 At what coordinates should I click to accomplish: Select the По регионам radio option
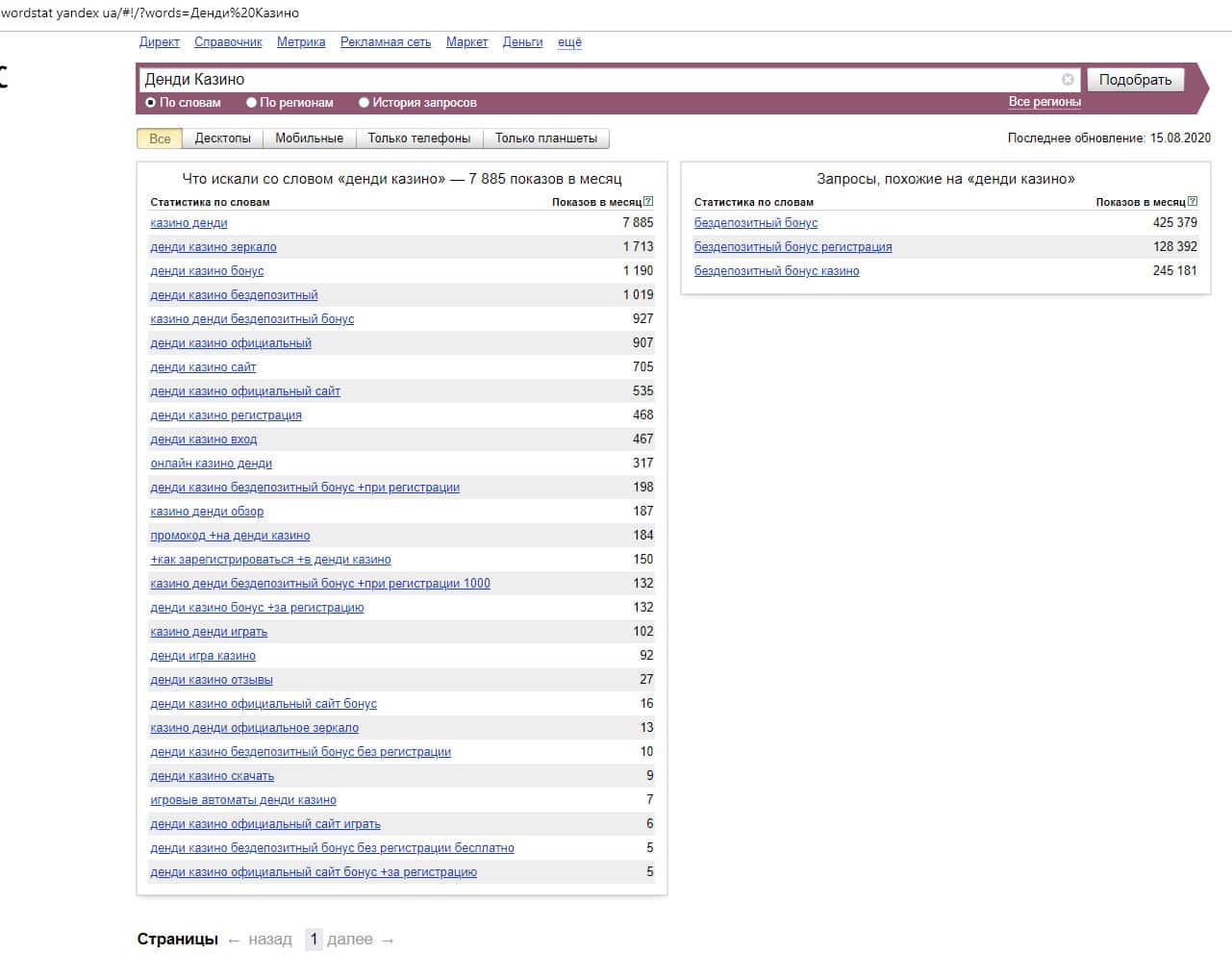[252, 103]
